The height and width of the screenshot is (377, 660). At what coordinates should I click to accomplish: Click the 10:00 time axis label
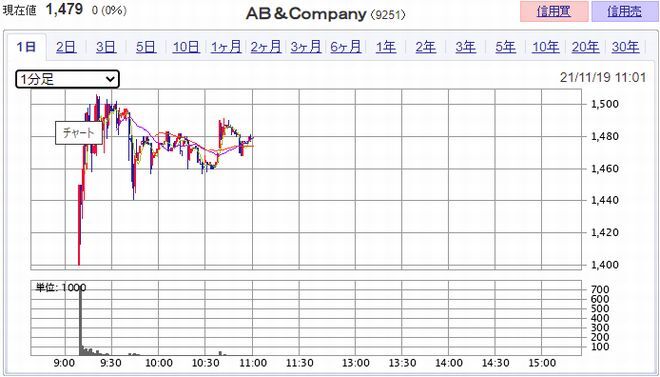(158, 363)
